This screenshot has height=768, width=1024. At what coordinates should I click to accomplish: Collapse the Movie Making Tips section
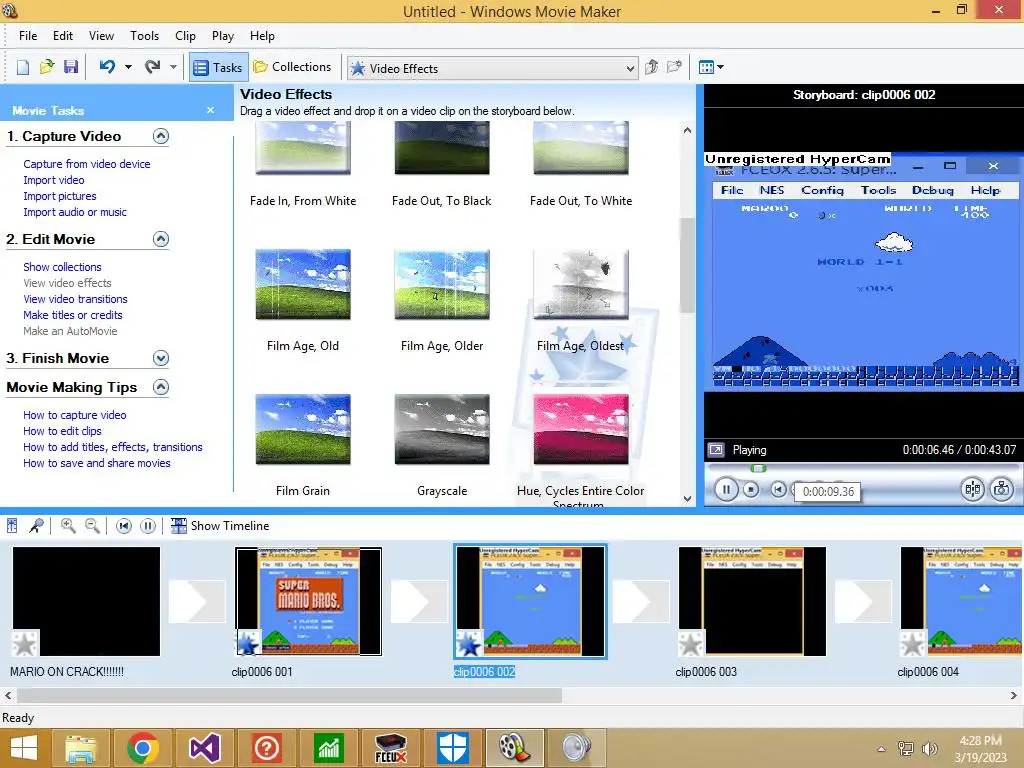tap(161, 387)
